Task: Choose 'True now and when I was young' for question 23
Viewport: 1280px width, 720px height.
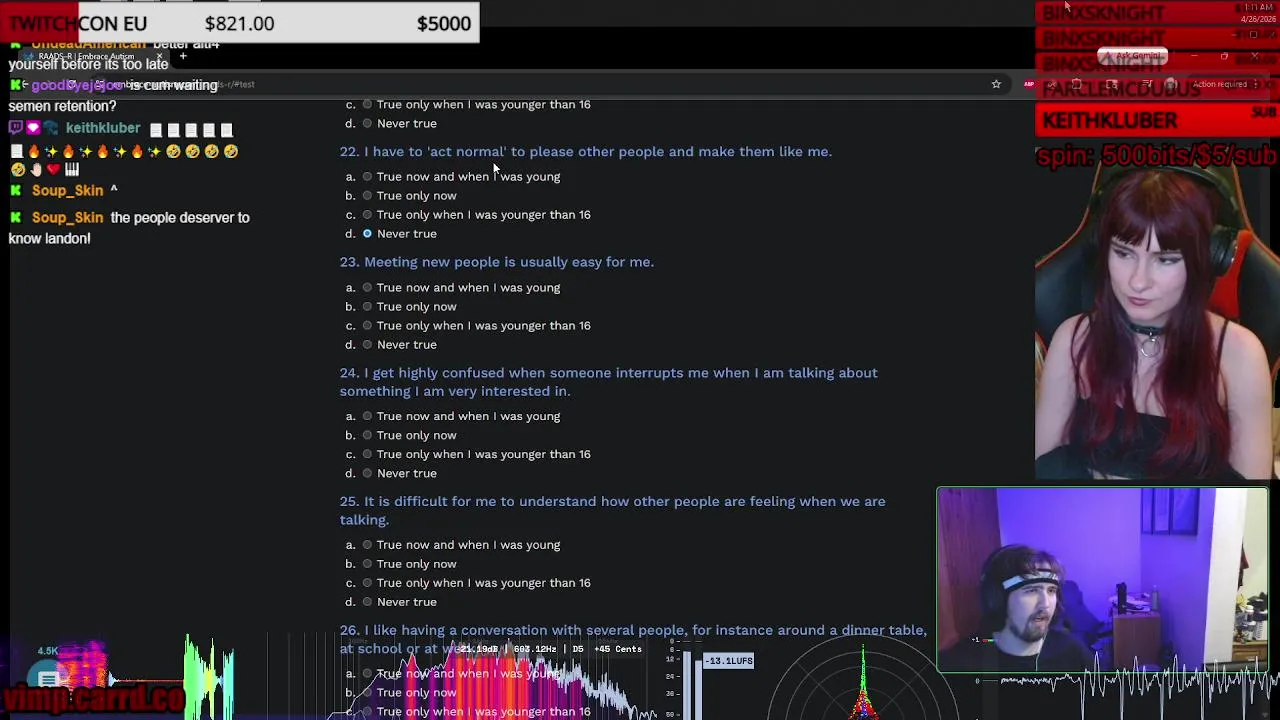Action: coord(367,288)
